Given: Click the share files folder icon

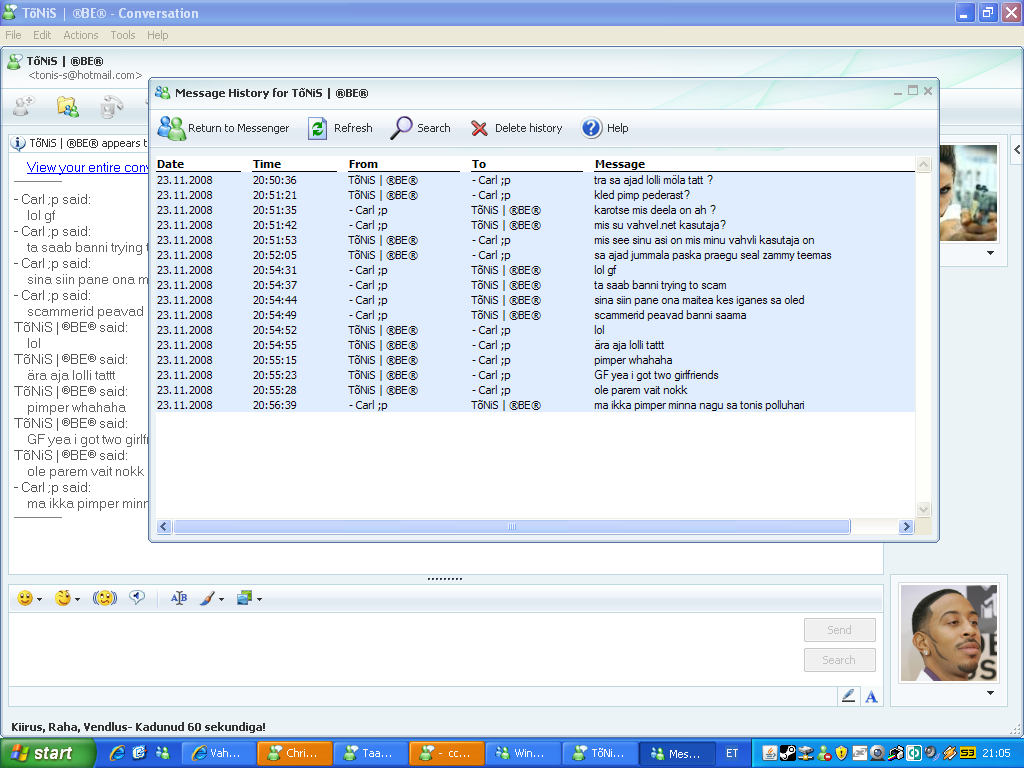Looking at the screenshot, I should (x=67, y=106).
